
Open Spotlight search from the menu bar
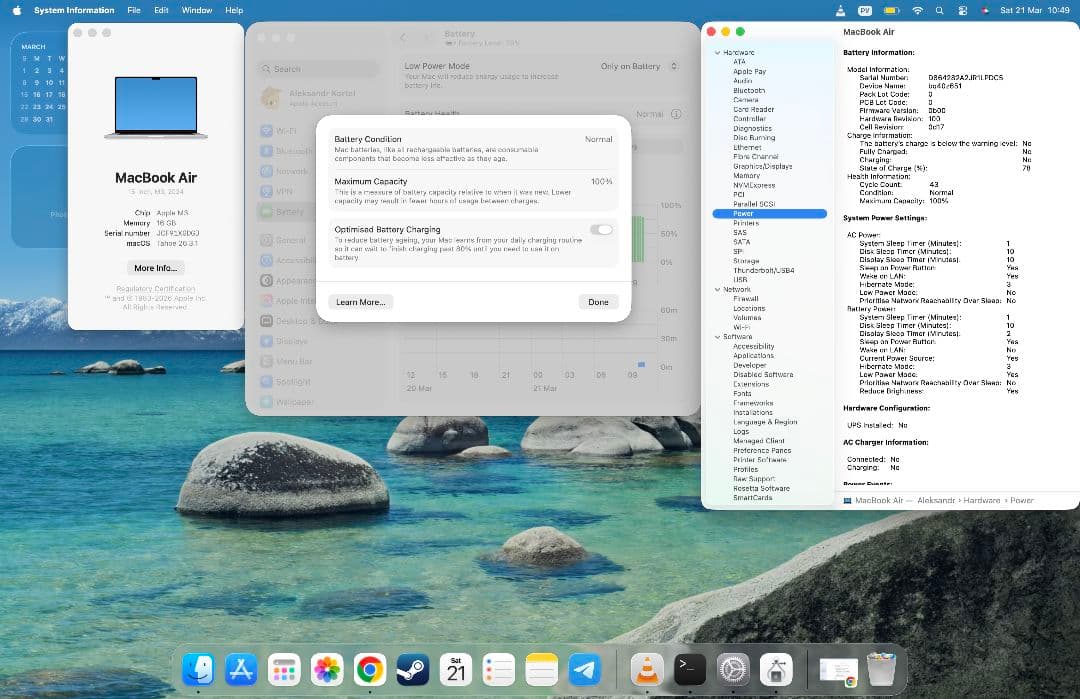pyautogui.click(x=939, y=10)
